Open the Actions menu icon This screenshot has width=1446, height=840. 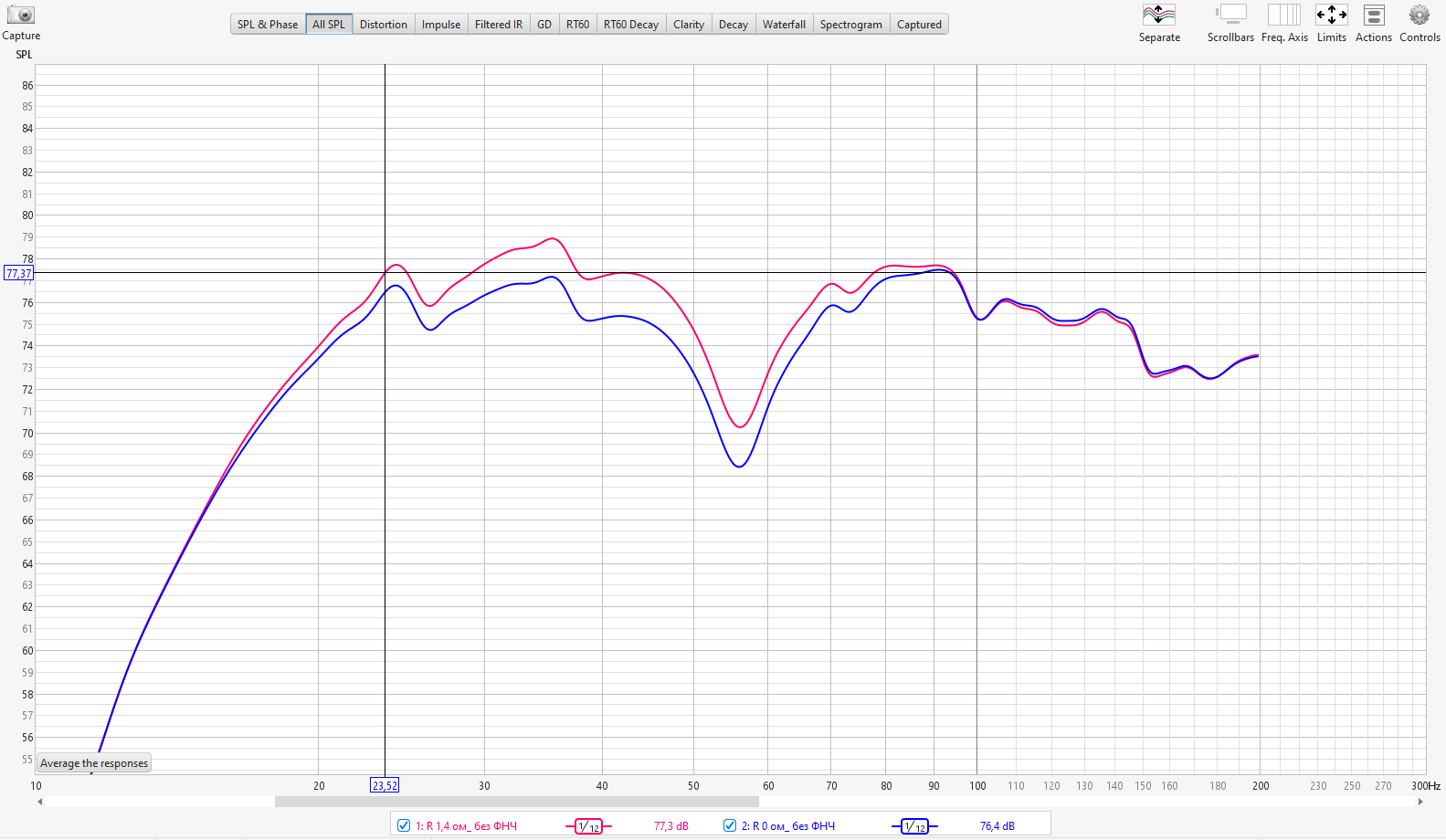(1373, 16)
